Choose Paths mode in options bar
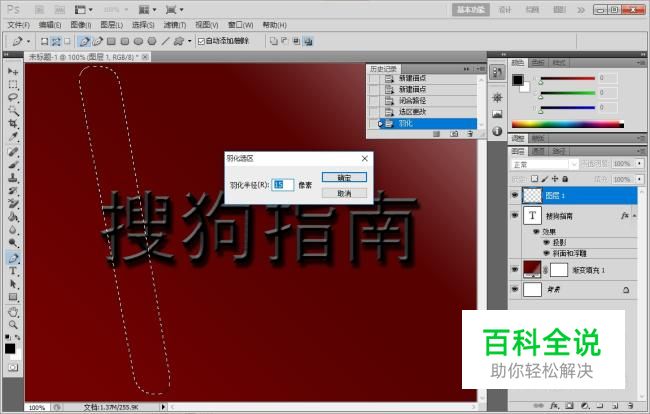This screenshot has height=414, width=650. tap(56, 41)
